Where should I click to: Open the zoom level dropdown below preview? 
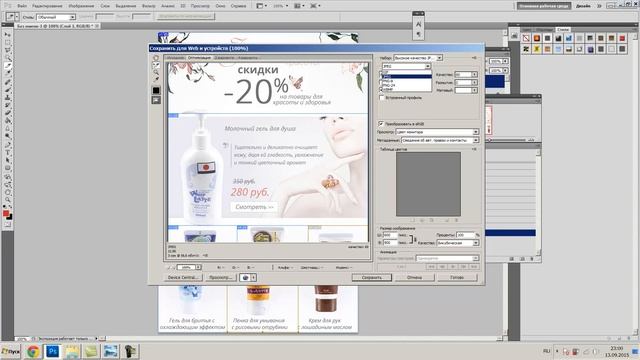198,267
